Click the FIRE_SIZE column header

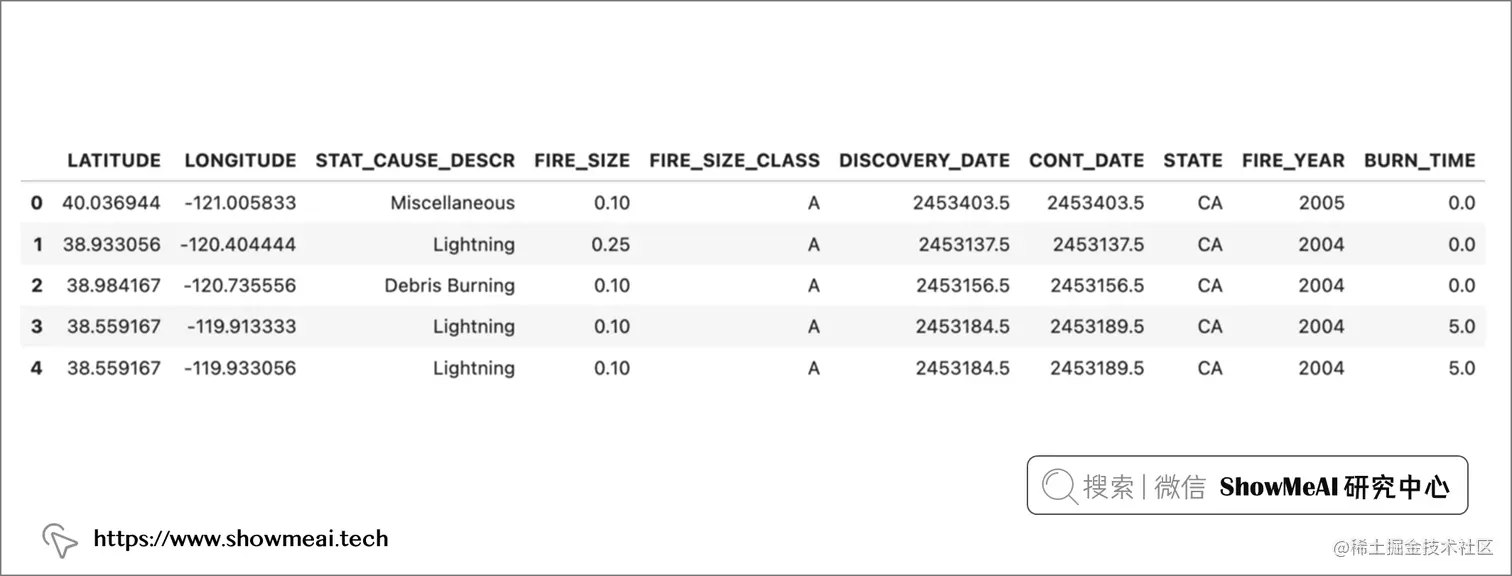(x=582, y=161)
